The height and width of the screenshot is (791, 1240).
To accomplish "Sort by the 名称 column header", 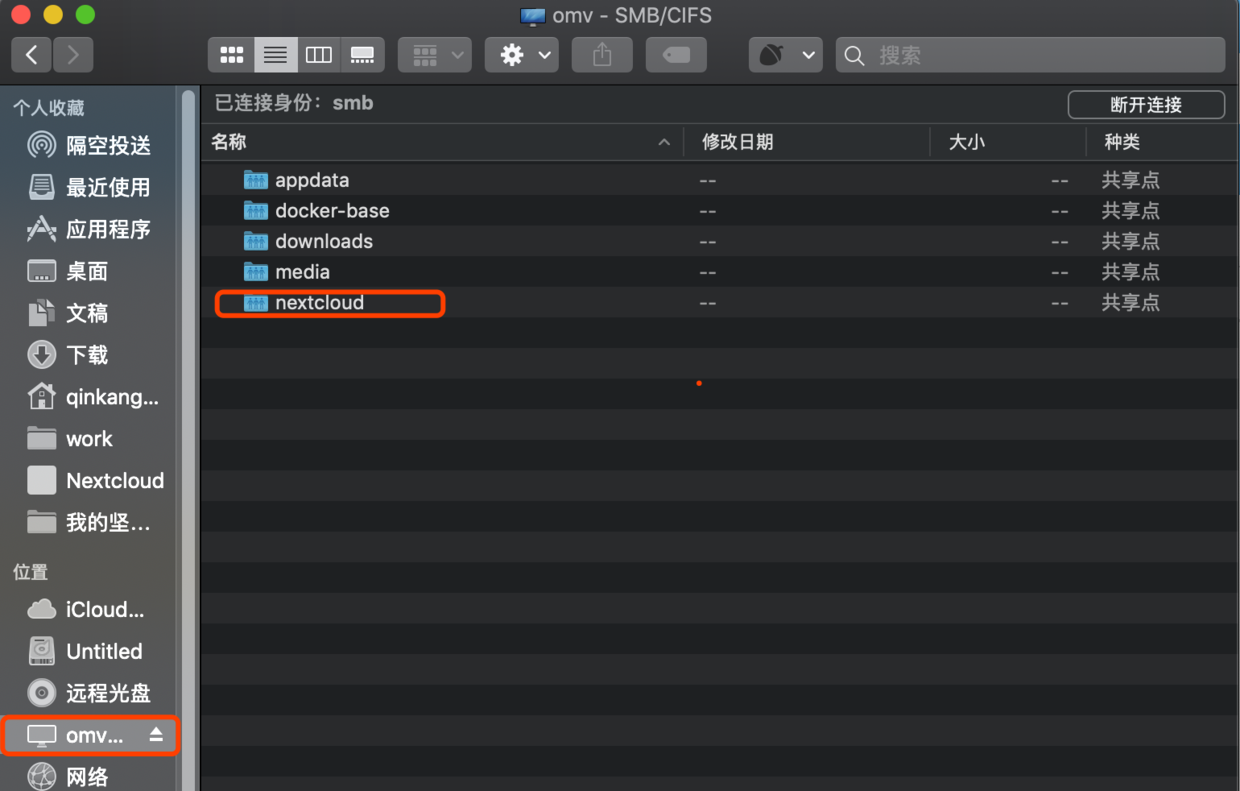I will [441, 142].
